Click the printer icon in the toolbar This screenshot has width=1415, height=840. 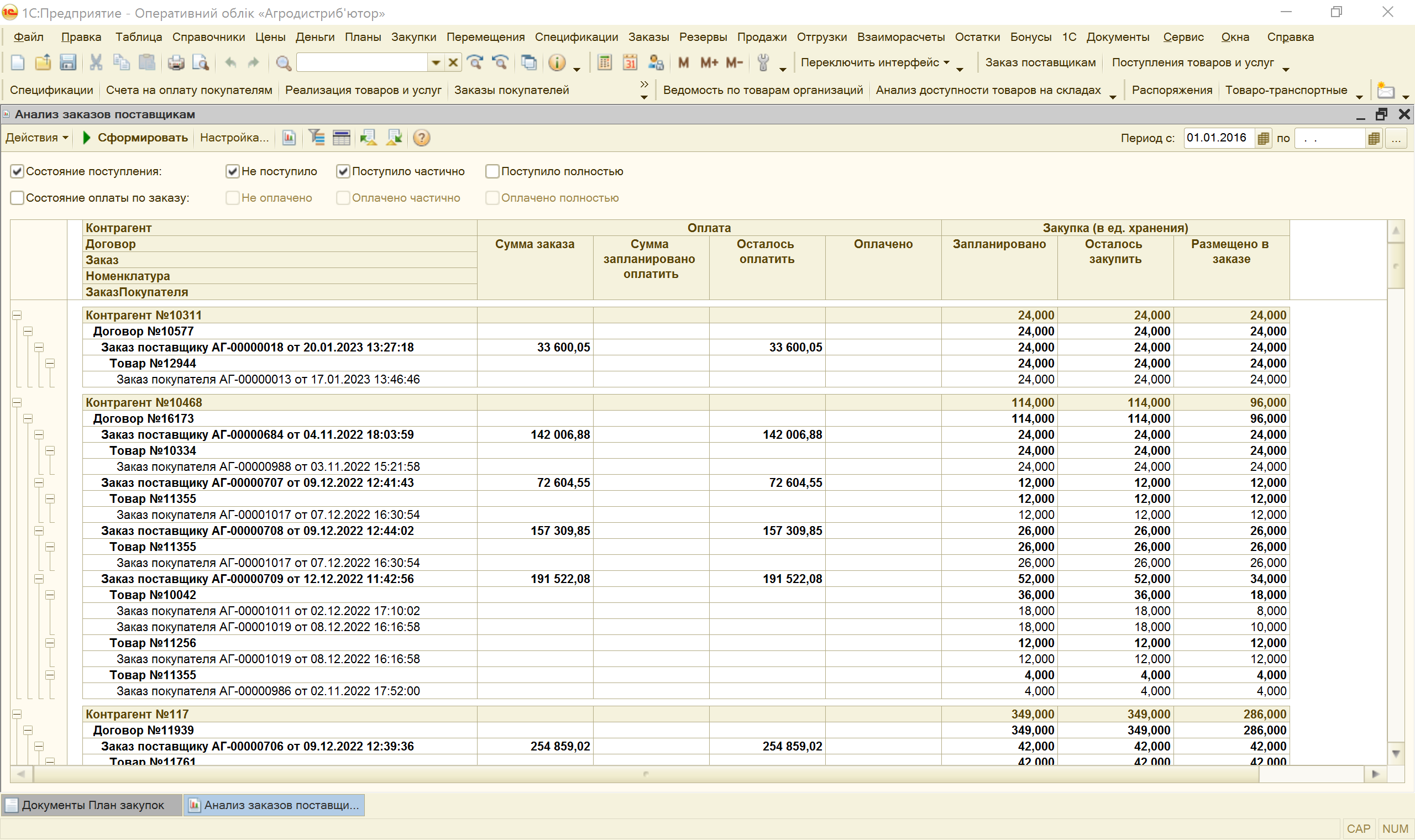(x=176, y=63)
